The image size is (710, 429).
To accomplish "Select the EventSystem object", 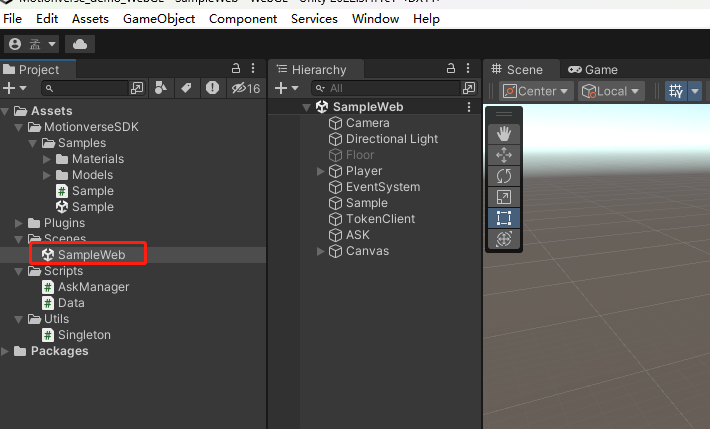I will [374, 187].
